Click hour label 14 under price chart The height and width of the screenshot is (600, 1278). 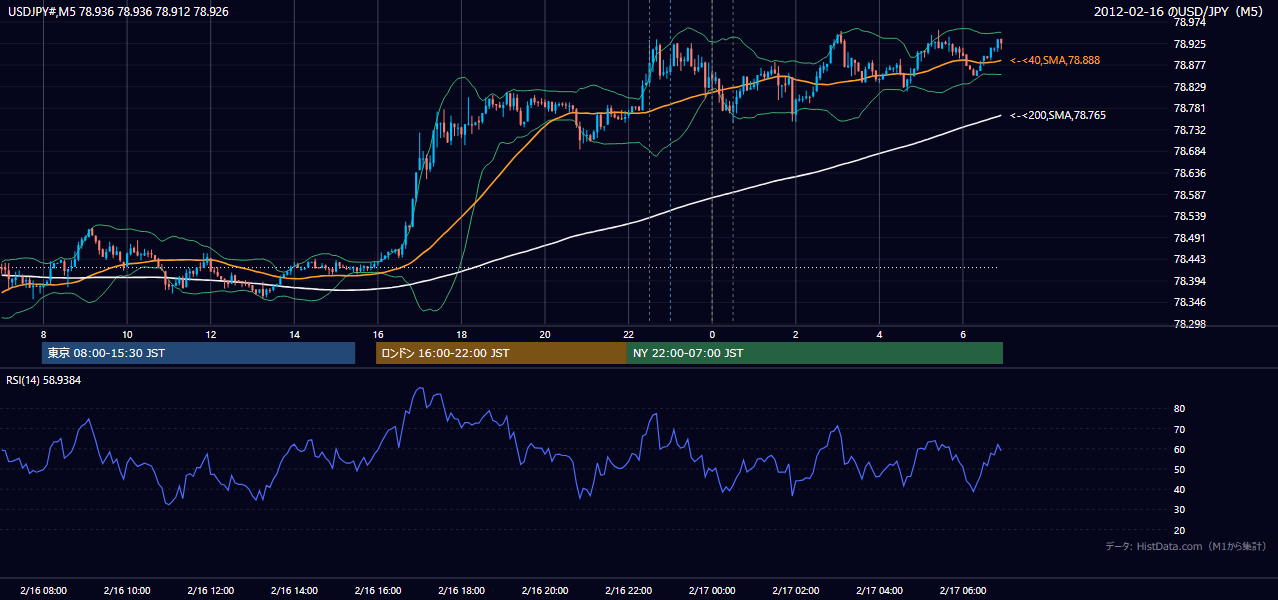pos(294,333)
